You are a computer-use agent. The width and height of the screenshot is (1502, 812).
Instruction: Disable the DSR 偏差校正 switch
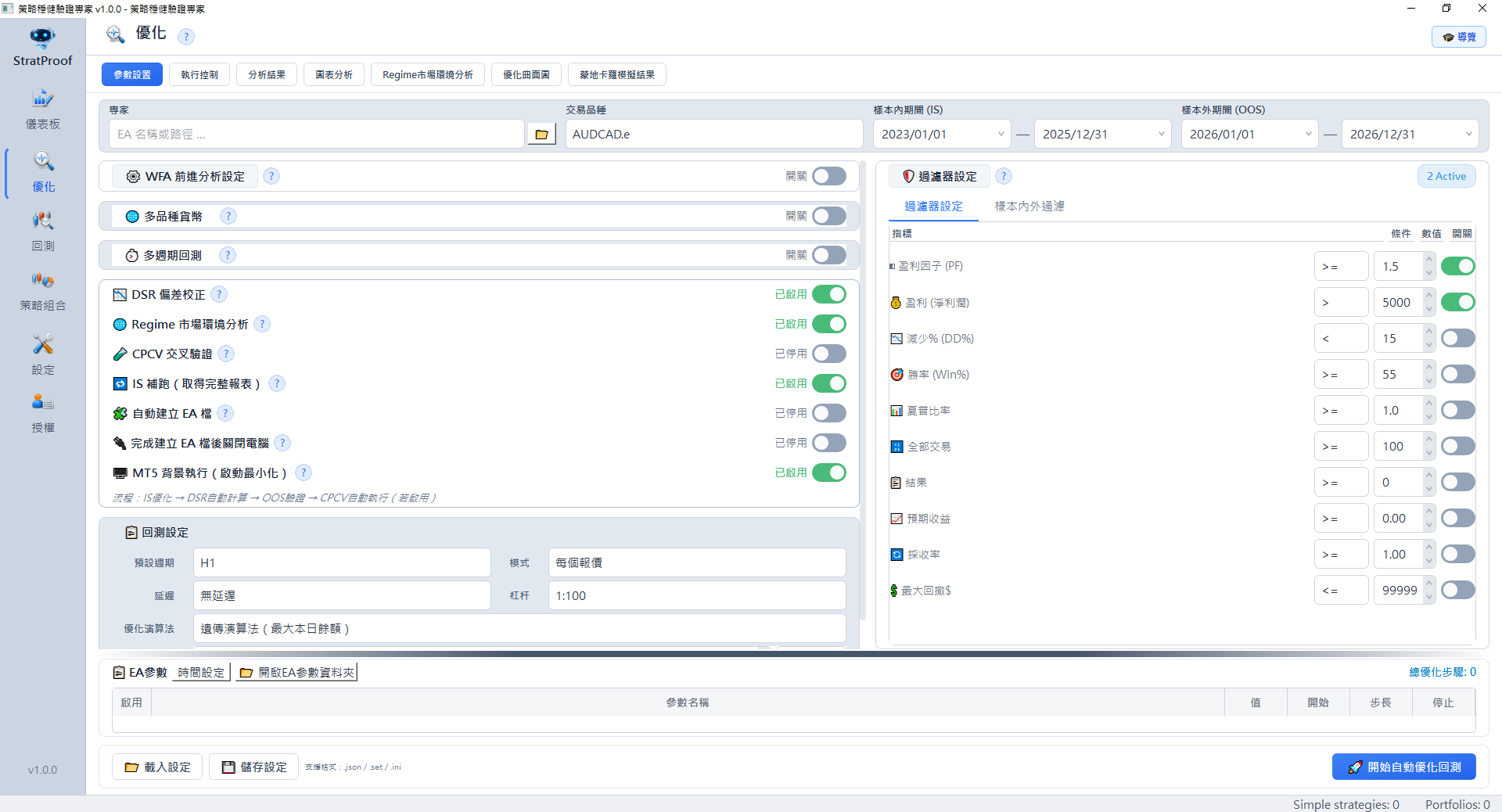pyautogui.click(x=829, y=294)
